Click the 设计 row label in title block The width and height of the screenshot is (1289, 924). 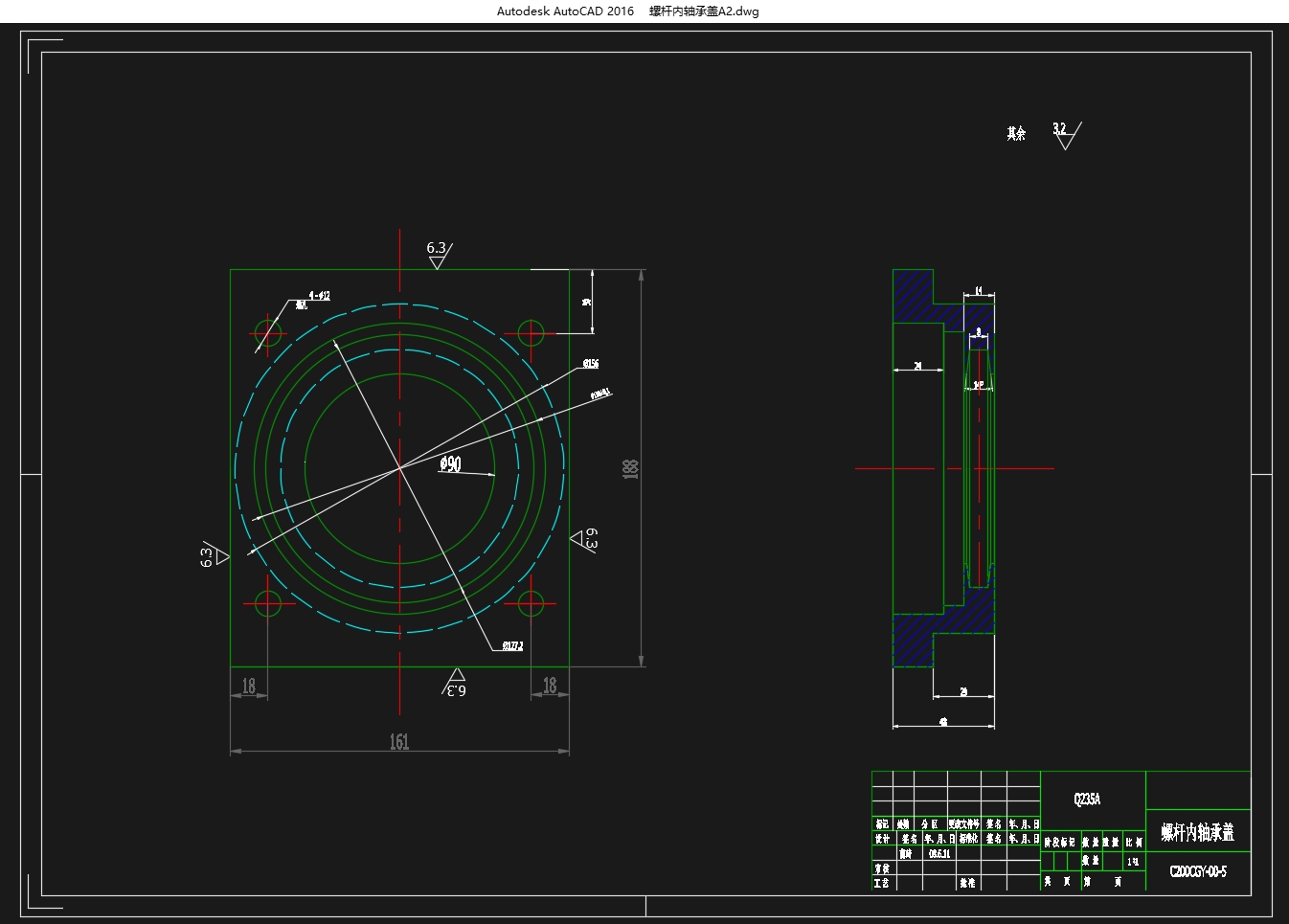click(x=882, y=839)
